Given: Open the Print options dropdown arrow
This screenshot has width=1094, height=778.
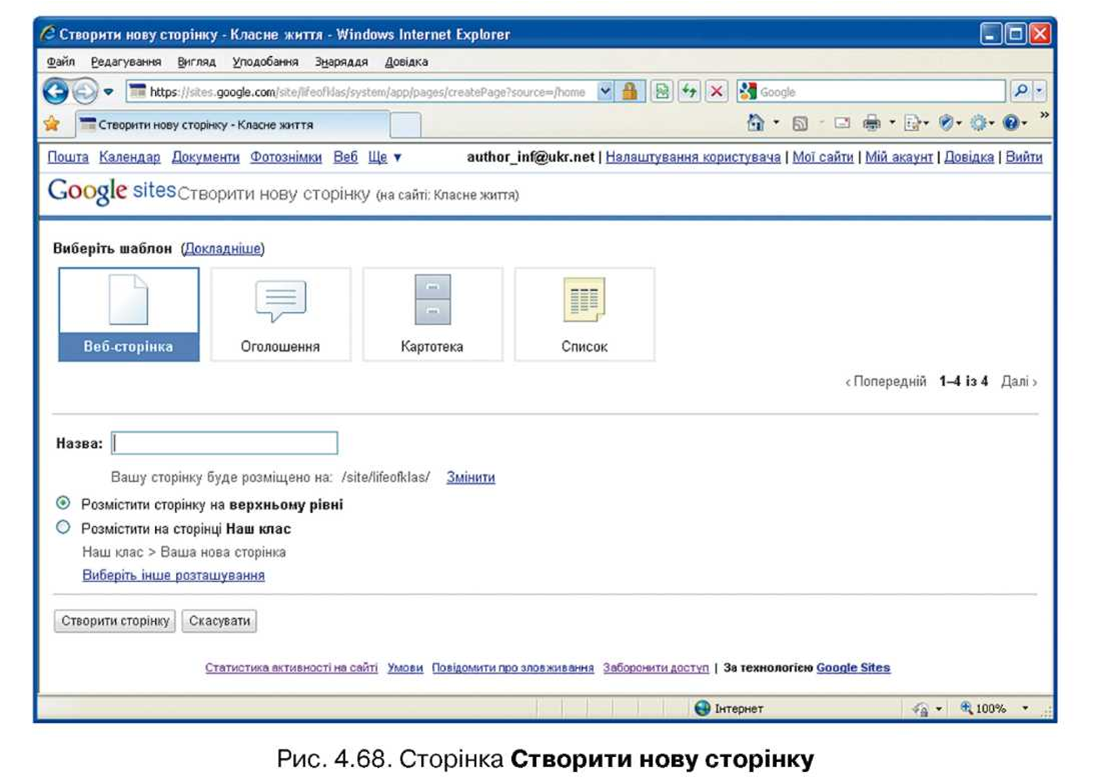Looking at the screenshot, I should 892,123.
